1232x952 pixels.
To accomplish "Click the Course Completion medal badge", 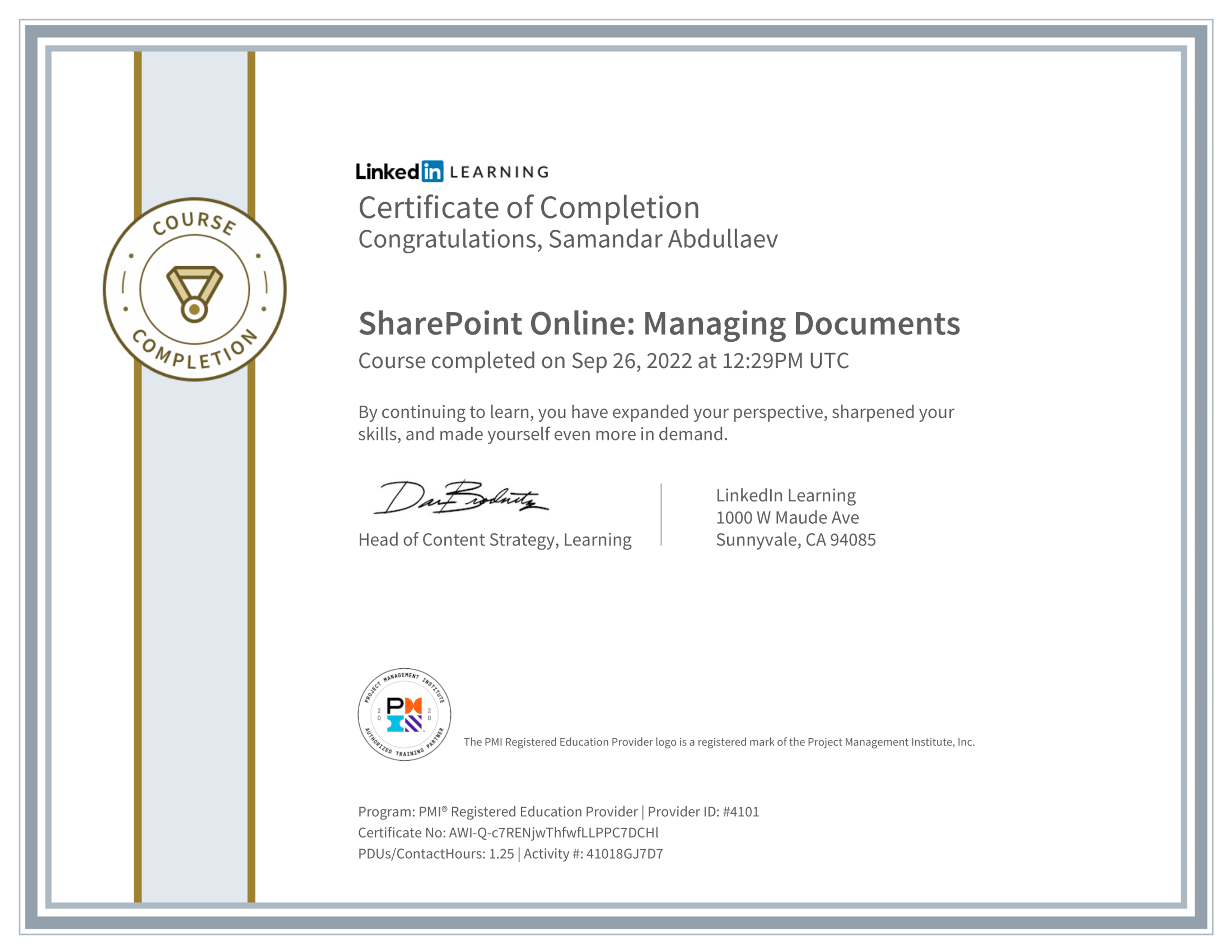I will click(x=195, y=289).
